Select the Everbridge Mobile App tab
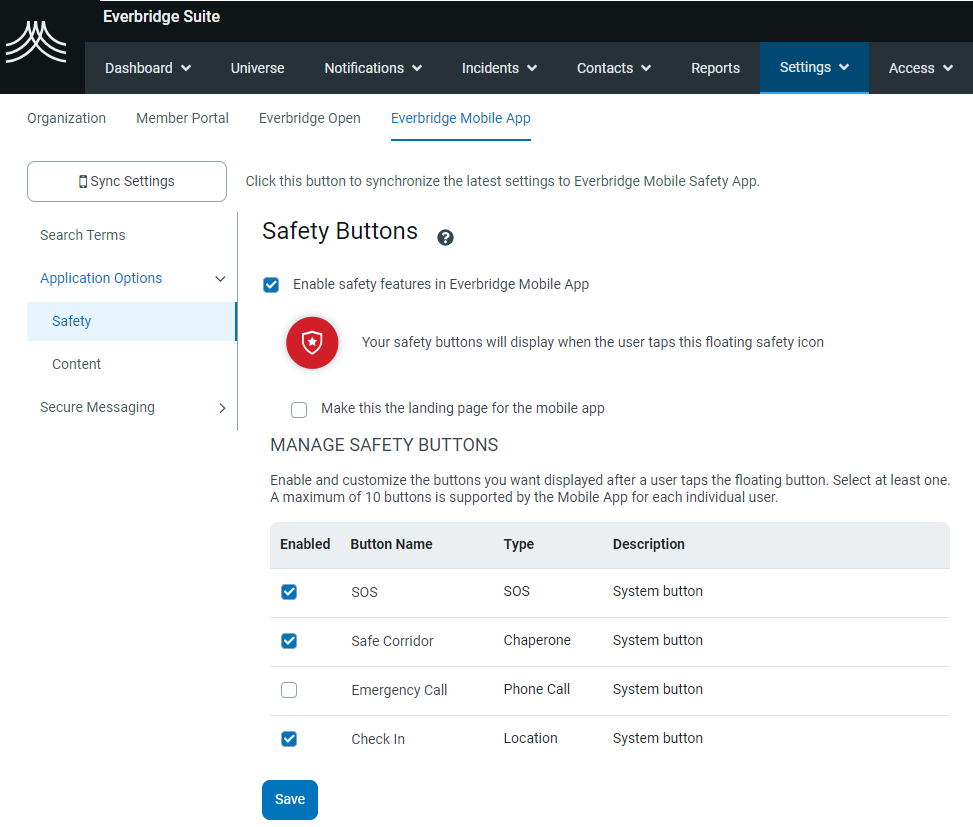This screenshot has height=827, width=973. (x=460, y=118)
